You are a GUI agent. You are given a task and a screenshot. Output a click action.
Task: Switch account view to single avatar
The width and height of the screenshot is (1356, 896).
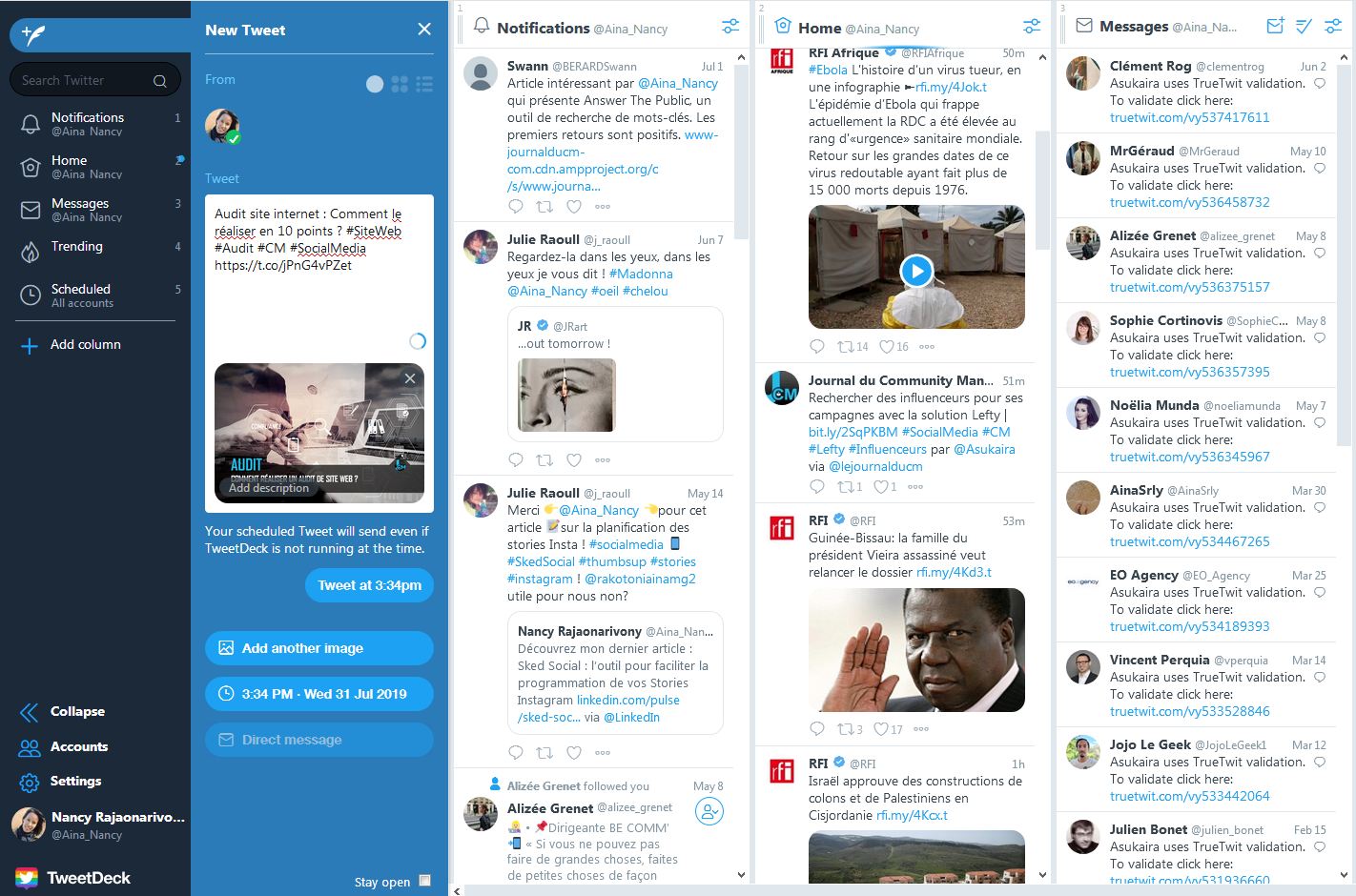375,85
